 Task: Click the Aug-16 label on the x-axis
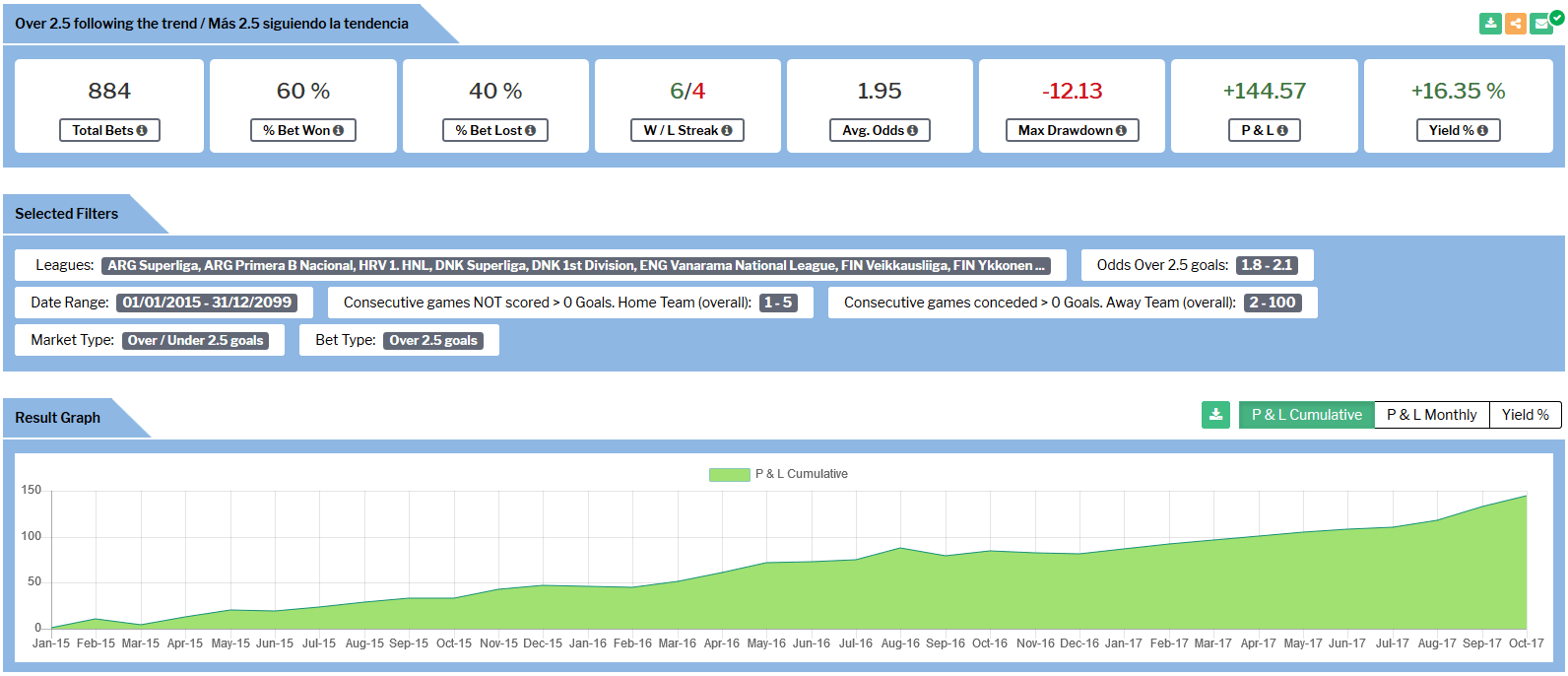[900, 643]
